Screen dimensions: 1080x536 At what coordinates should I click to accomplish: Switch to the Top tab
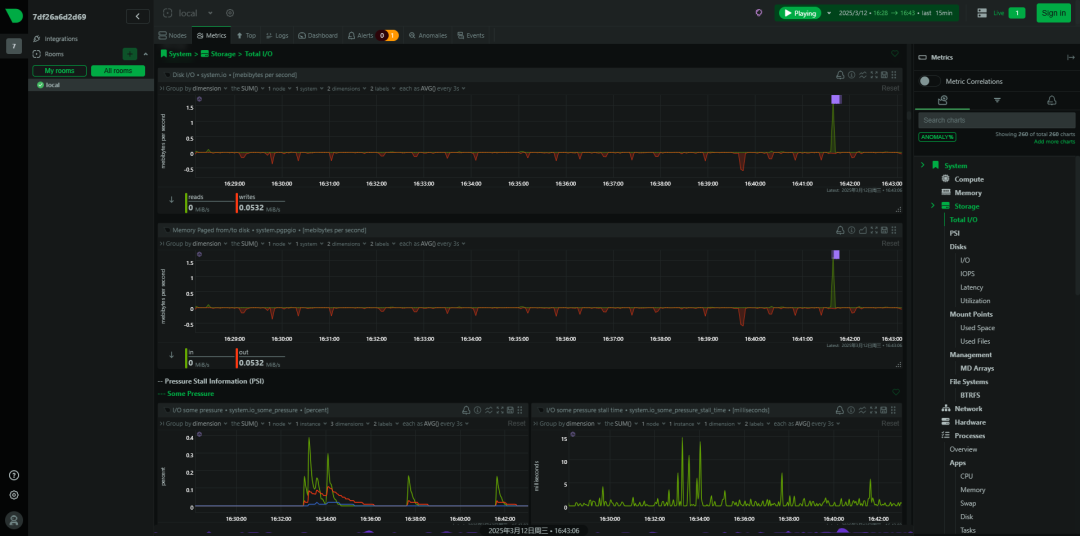click(245, 35)
